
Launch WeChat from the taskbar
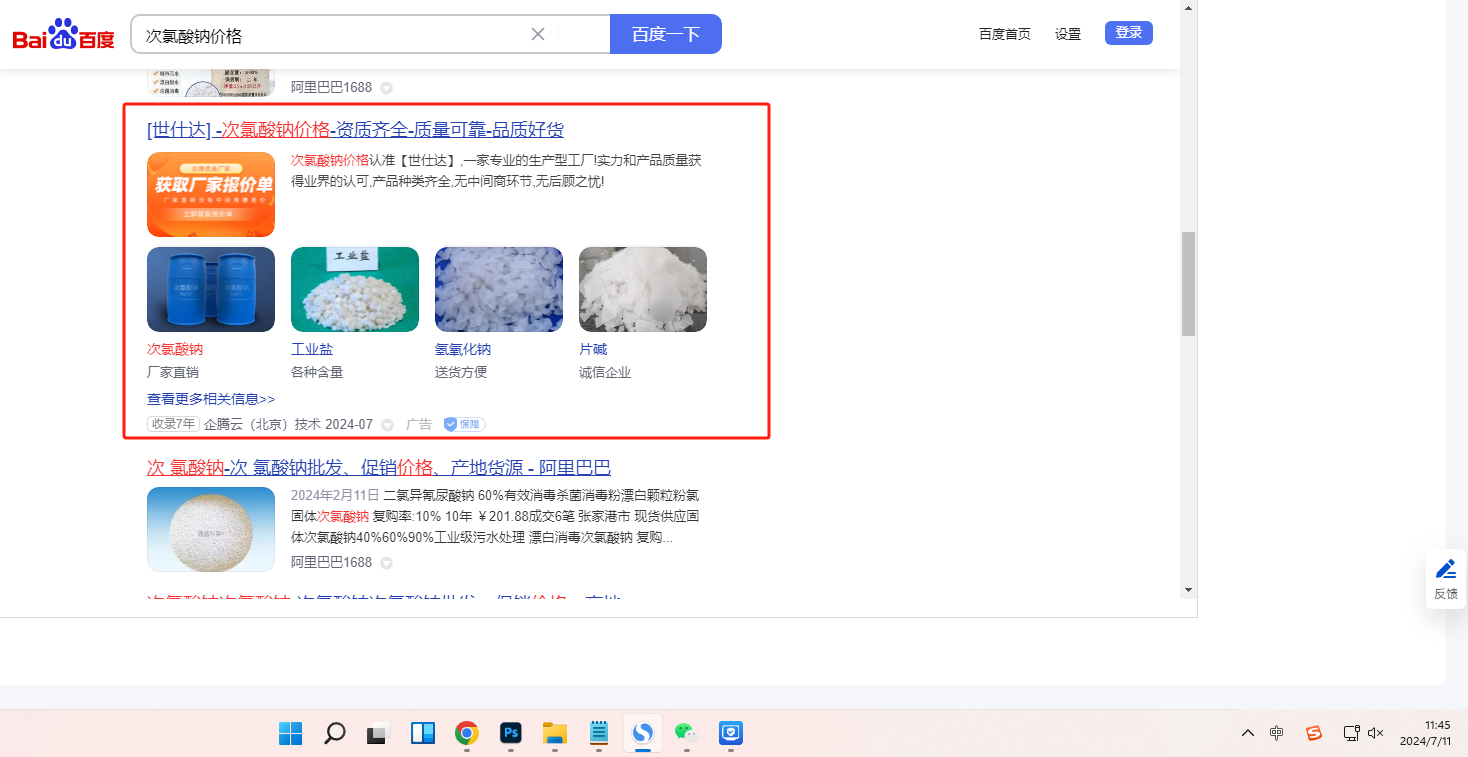coord(685,733)
